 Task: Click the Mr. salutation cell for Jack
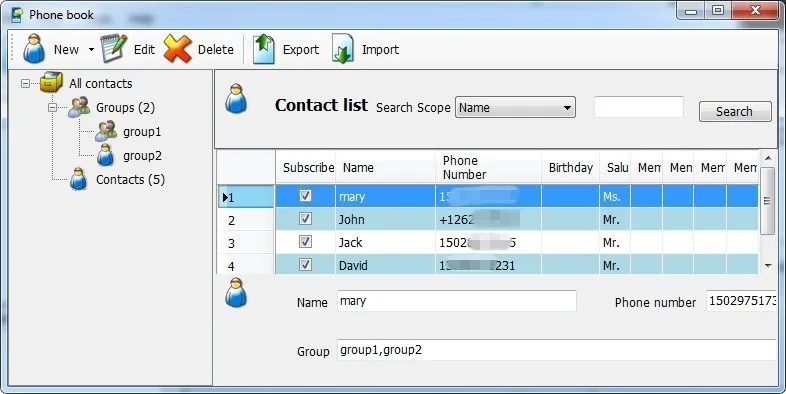(615, 243)
